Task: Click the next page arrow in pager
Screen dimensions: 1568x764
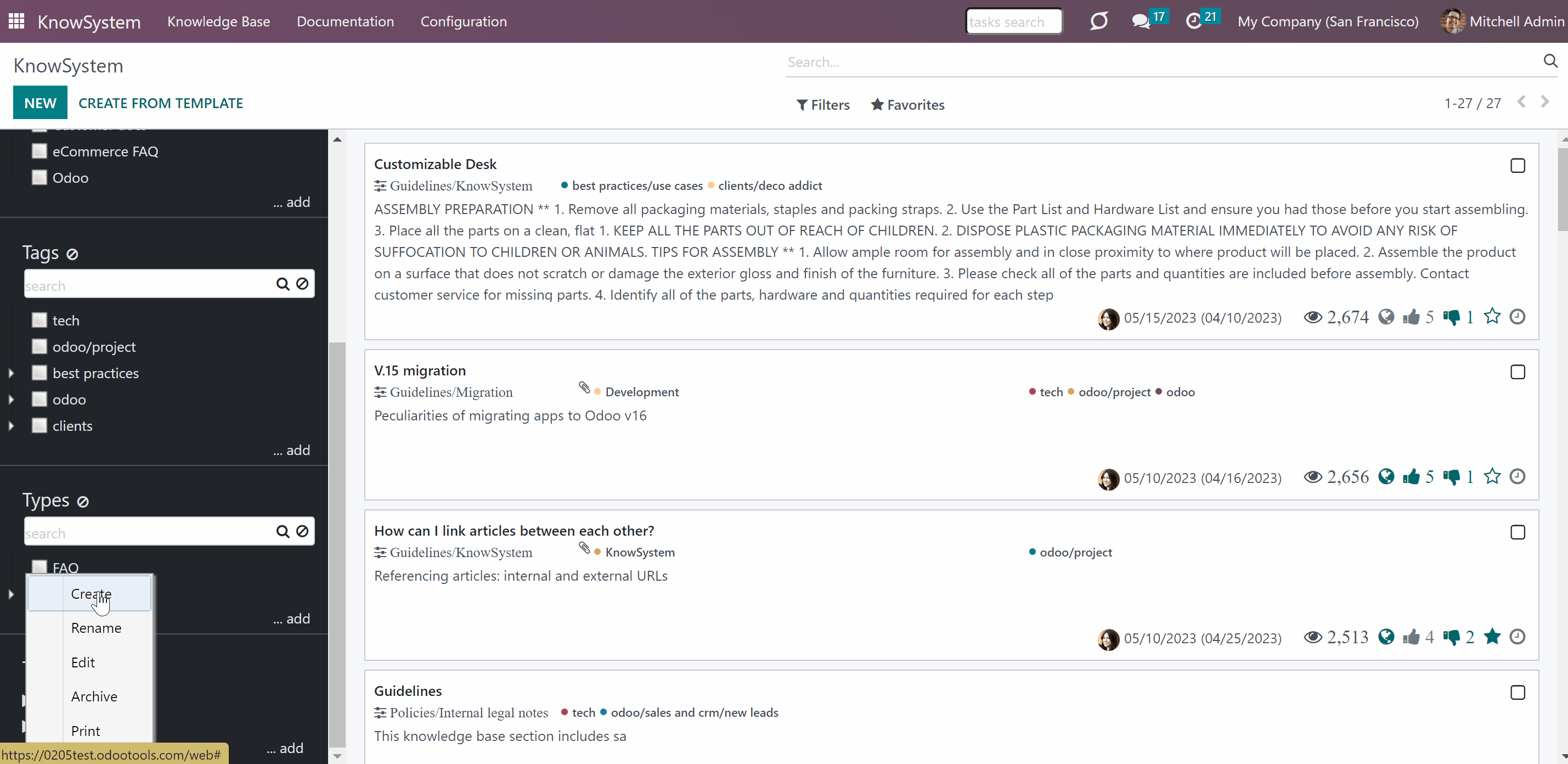Action: pyautogui.click(x=1544, y=102)
